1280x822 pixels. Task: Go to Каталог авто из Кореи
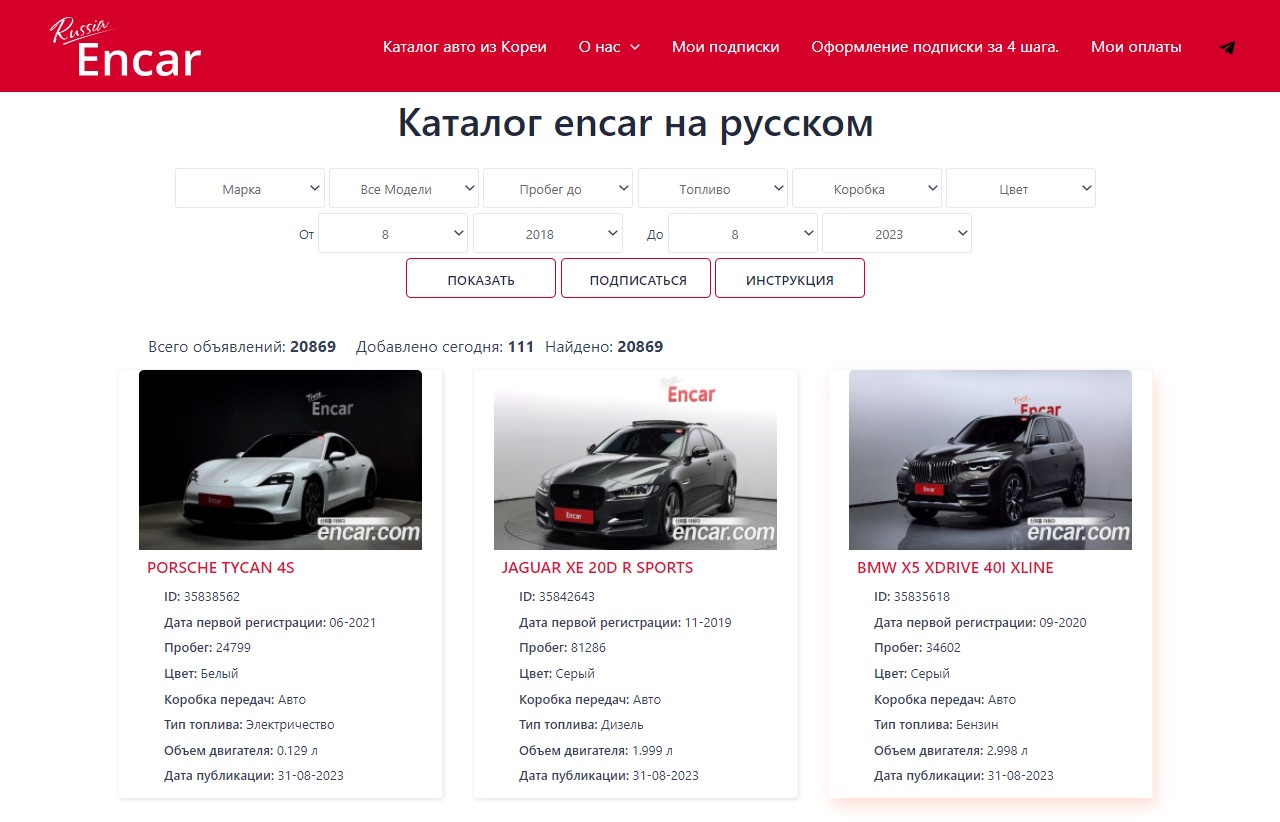point(465,47)
